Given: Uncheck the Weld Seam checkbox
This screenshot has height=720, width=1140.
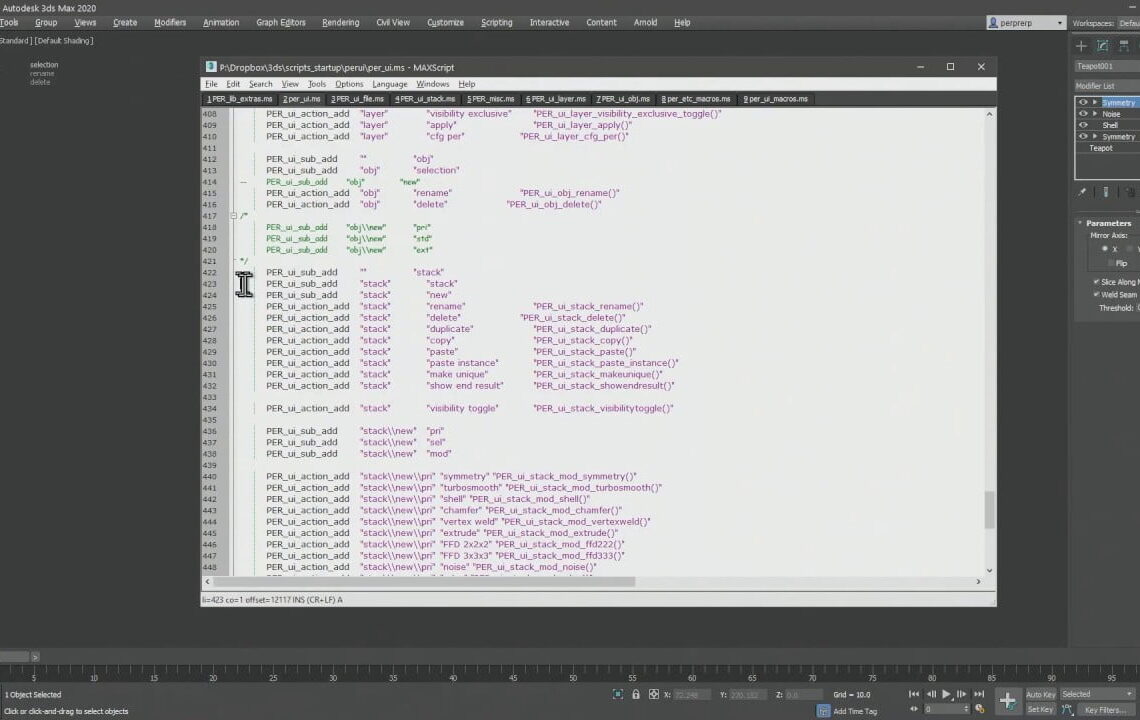Looking at the screenshot, I should 1098,293.
